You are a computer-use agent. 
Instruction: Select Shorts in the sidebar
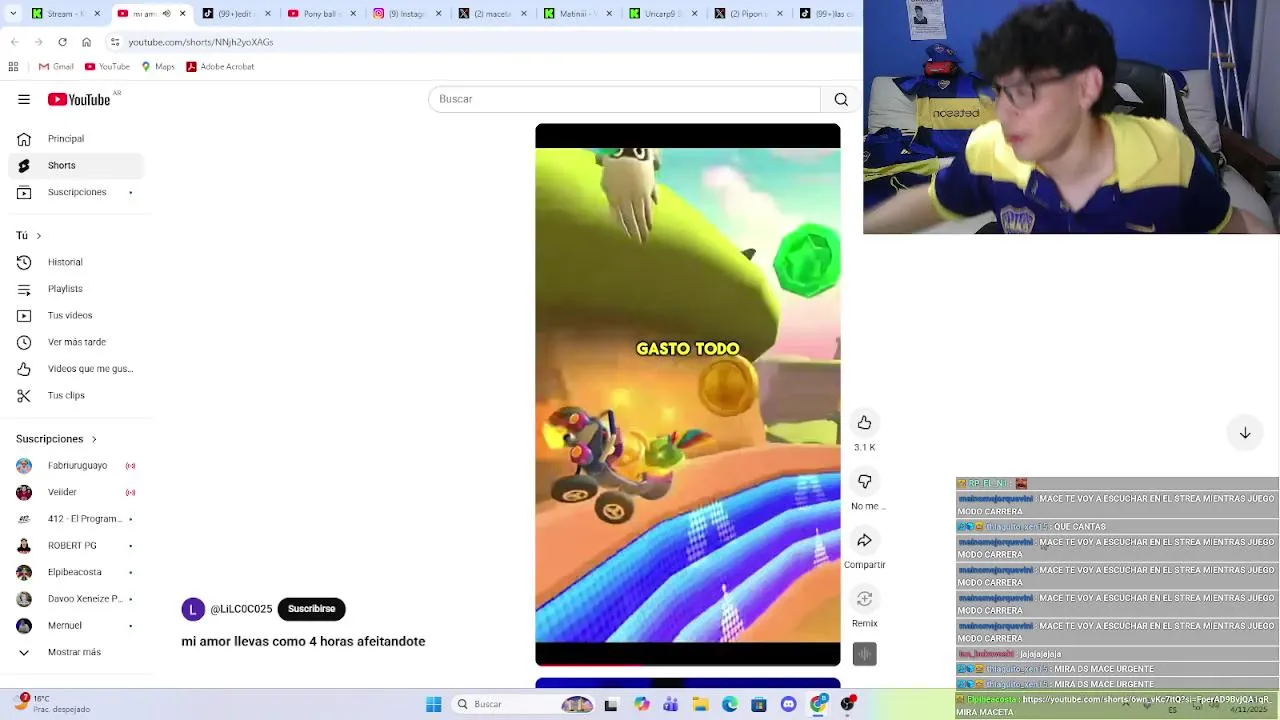point(76,165)
